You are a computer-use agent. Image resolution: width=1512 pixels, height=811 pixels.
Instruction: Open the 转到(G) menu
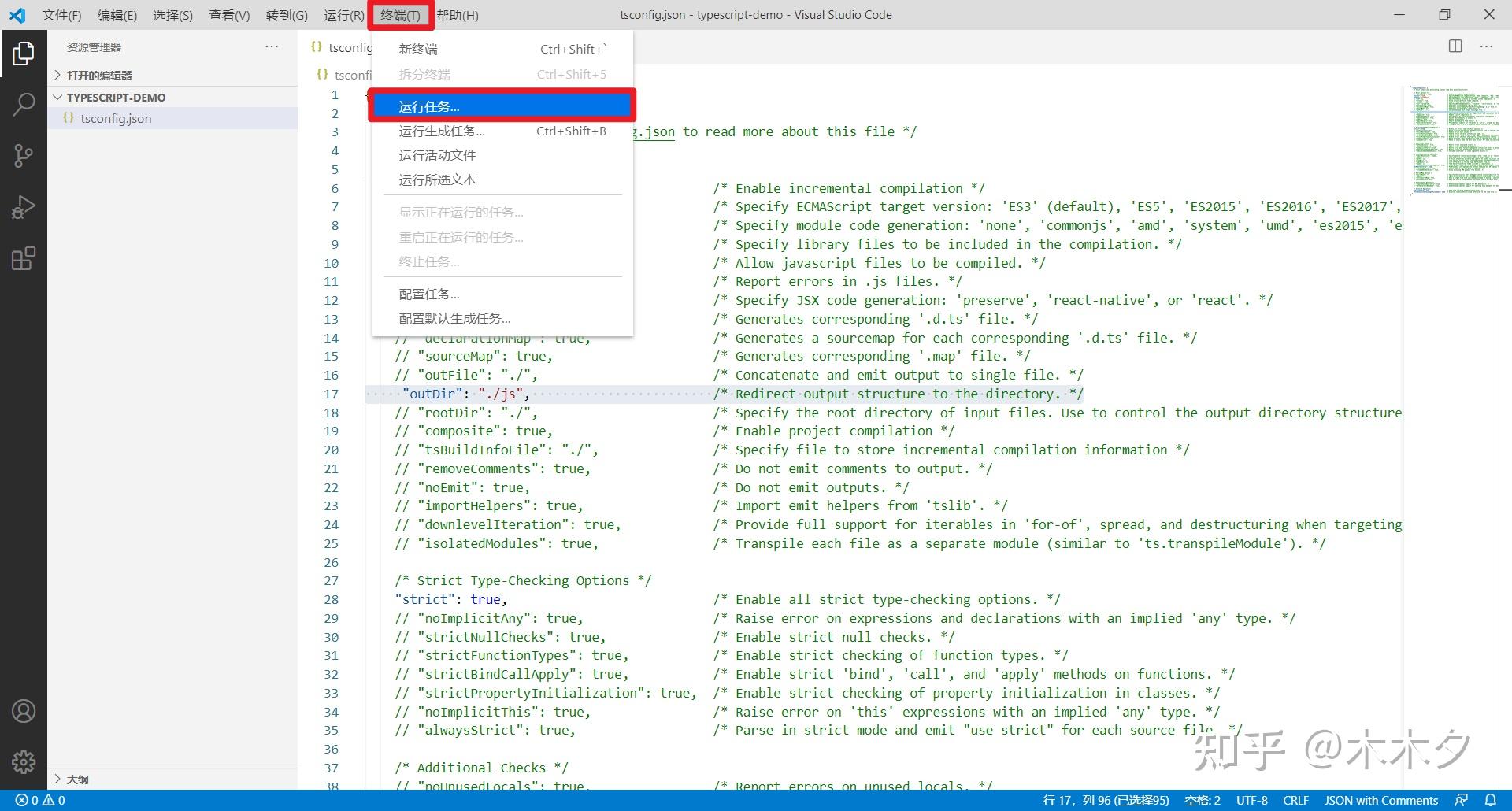point(287,15)
